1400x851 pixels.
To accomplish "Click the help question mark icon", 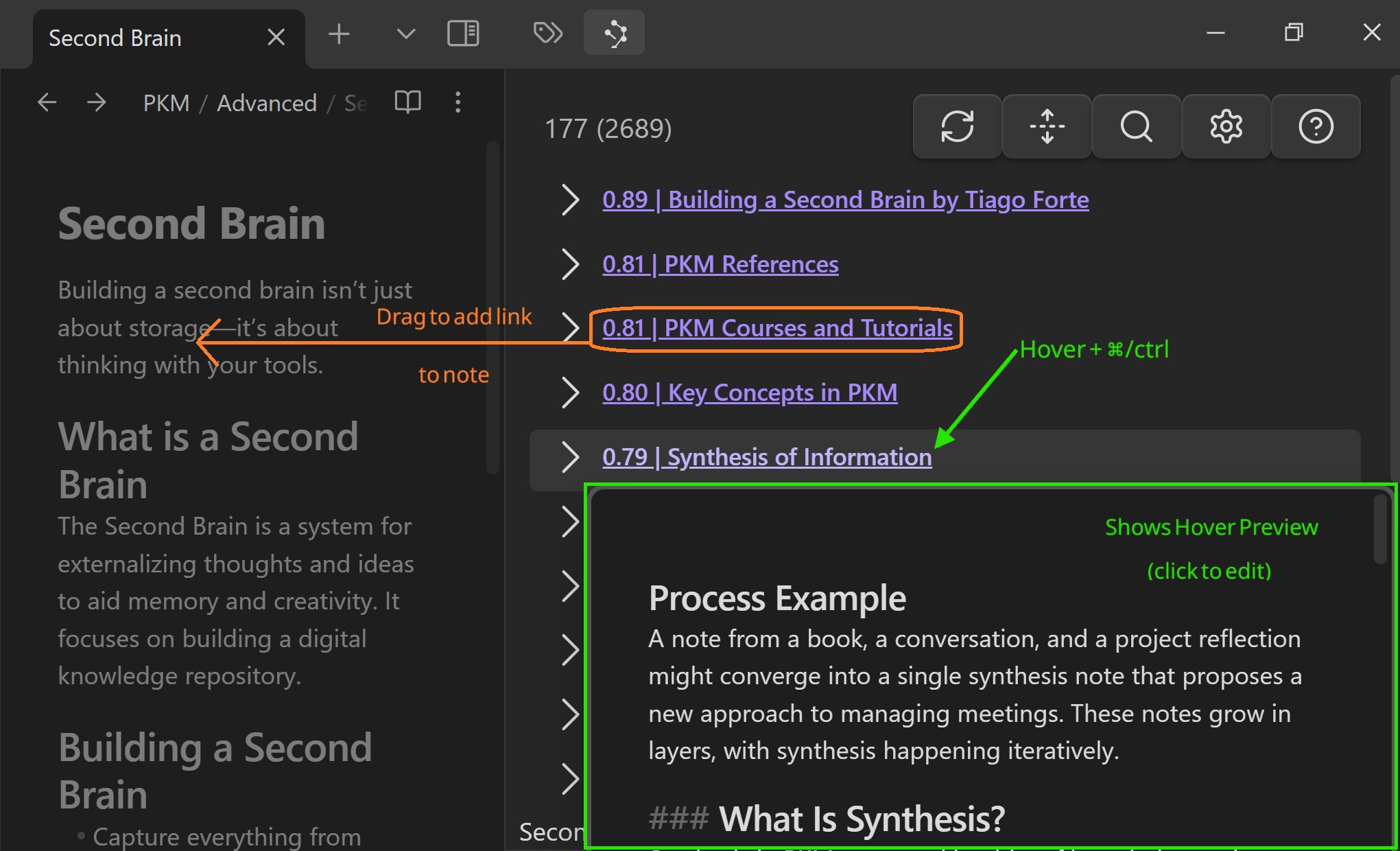I will 1315,126.
